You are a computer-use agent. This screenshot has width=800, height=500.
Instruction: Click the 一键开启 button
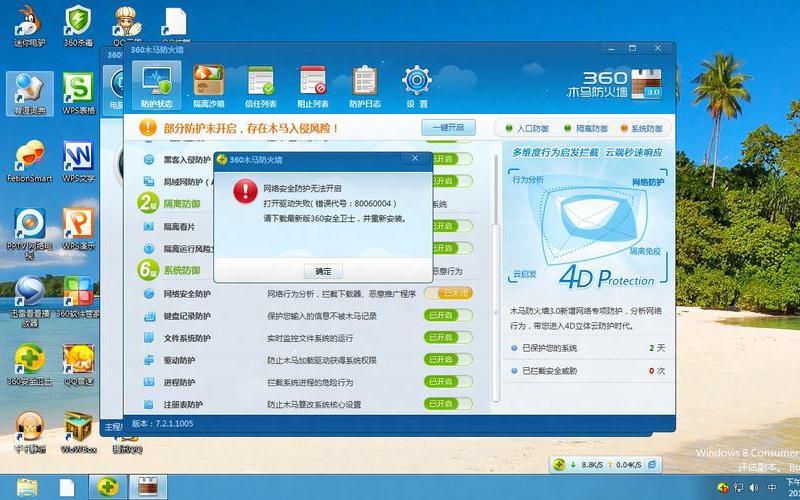[x=448, y=127]
